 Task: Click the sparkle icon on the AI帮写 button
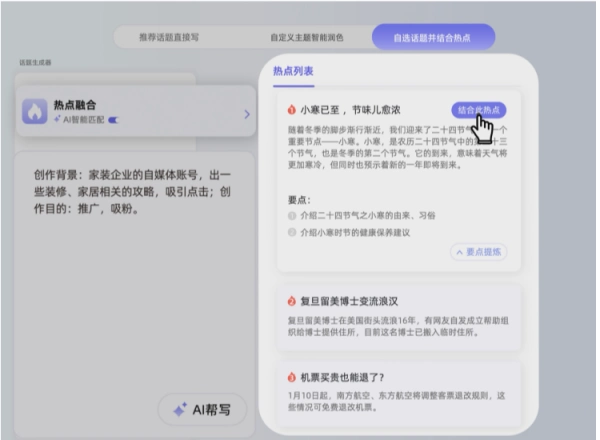tap(180, 410)
